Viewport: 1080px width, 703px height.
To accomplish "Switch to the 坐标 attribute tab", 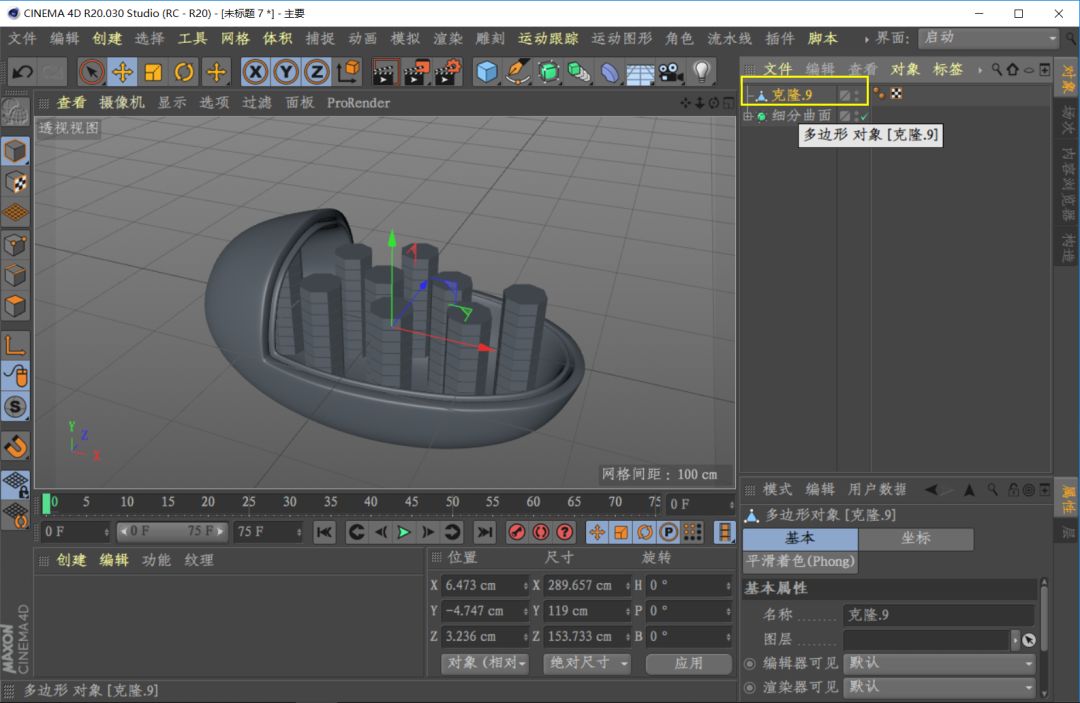I will [x=915, y=538].
